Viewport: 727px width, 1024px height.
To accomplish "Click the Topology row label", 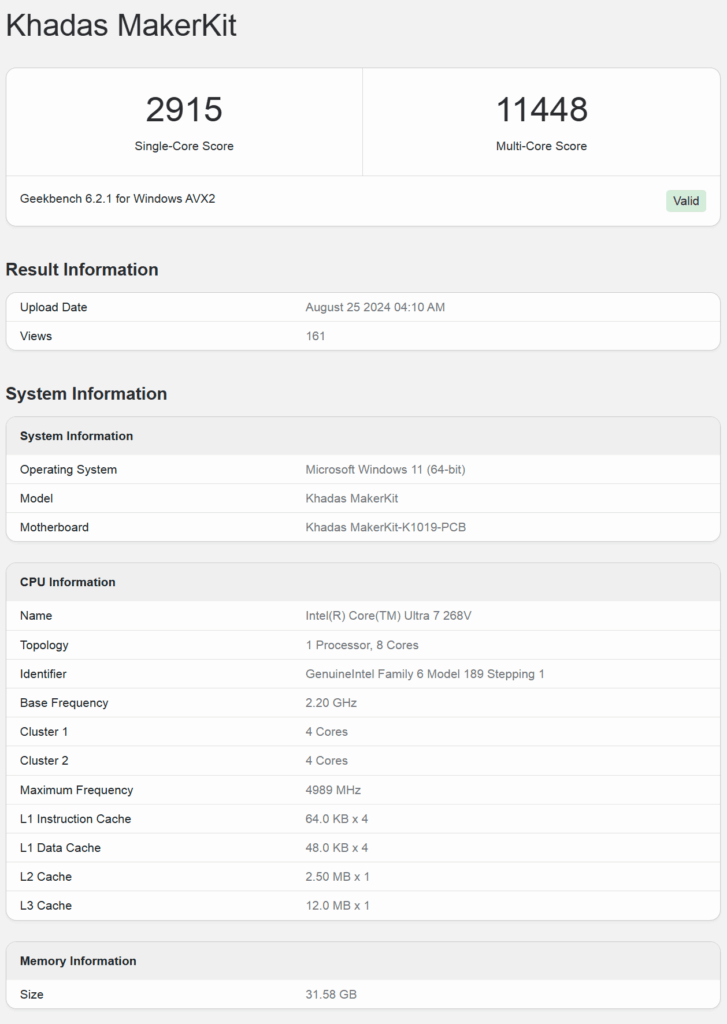I will [x=44, y=645].
